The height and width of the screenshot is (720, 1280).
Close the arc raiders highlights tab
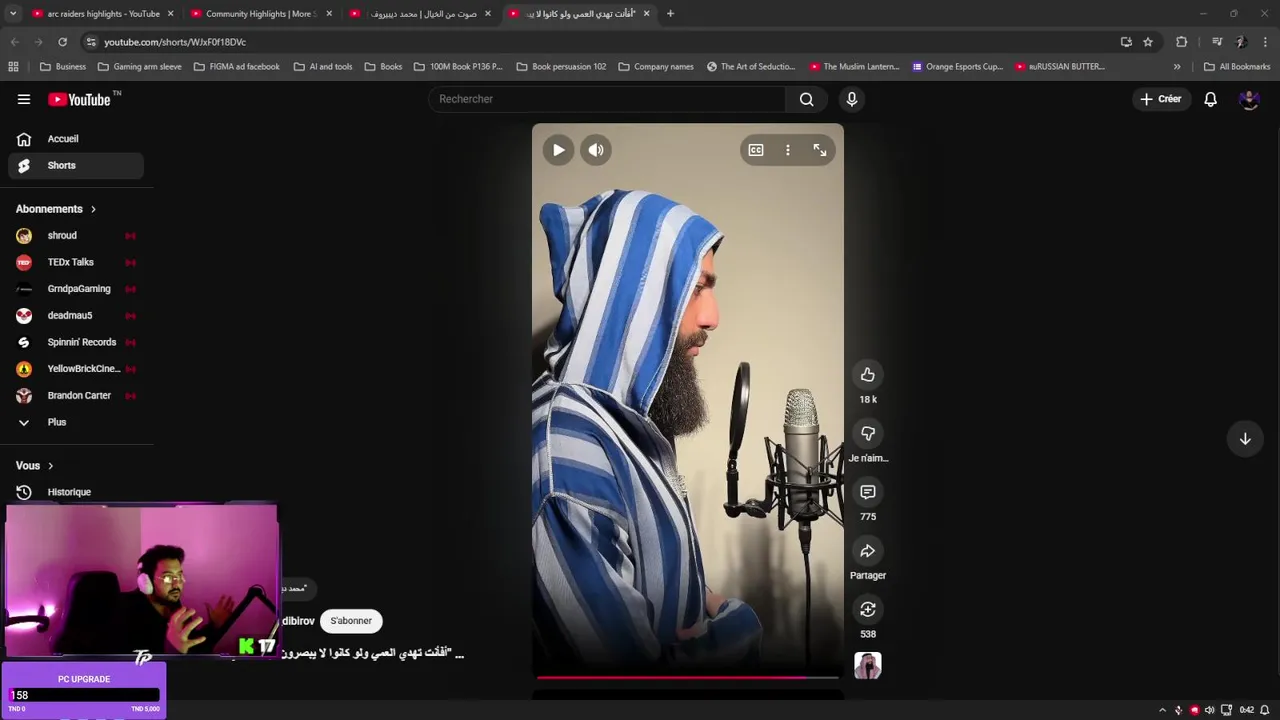tap(170, 14)
